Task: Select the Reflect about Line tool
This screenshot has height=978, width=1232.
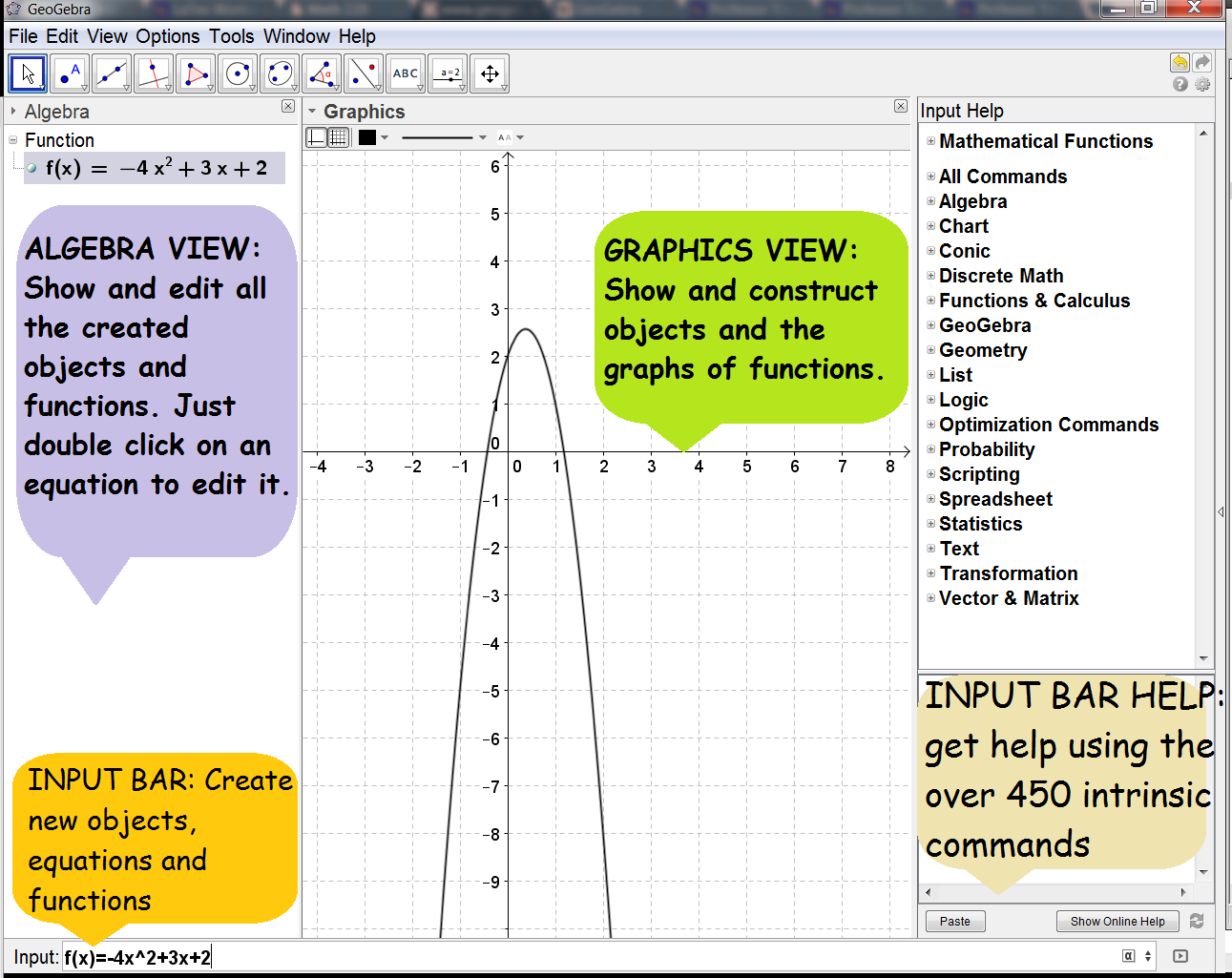Action: [364, 73]
